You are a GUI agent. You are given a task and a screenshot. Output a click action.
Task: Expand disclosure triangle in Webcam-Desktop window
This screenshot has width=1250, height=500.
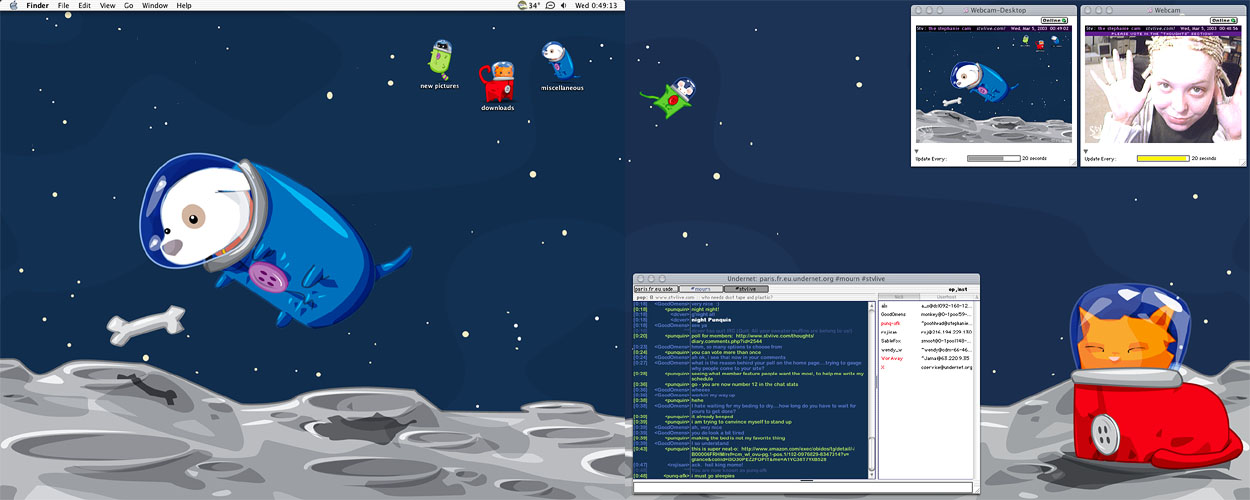click(x=917, y=152)
